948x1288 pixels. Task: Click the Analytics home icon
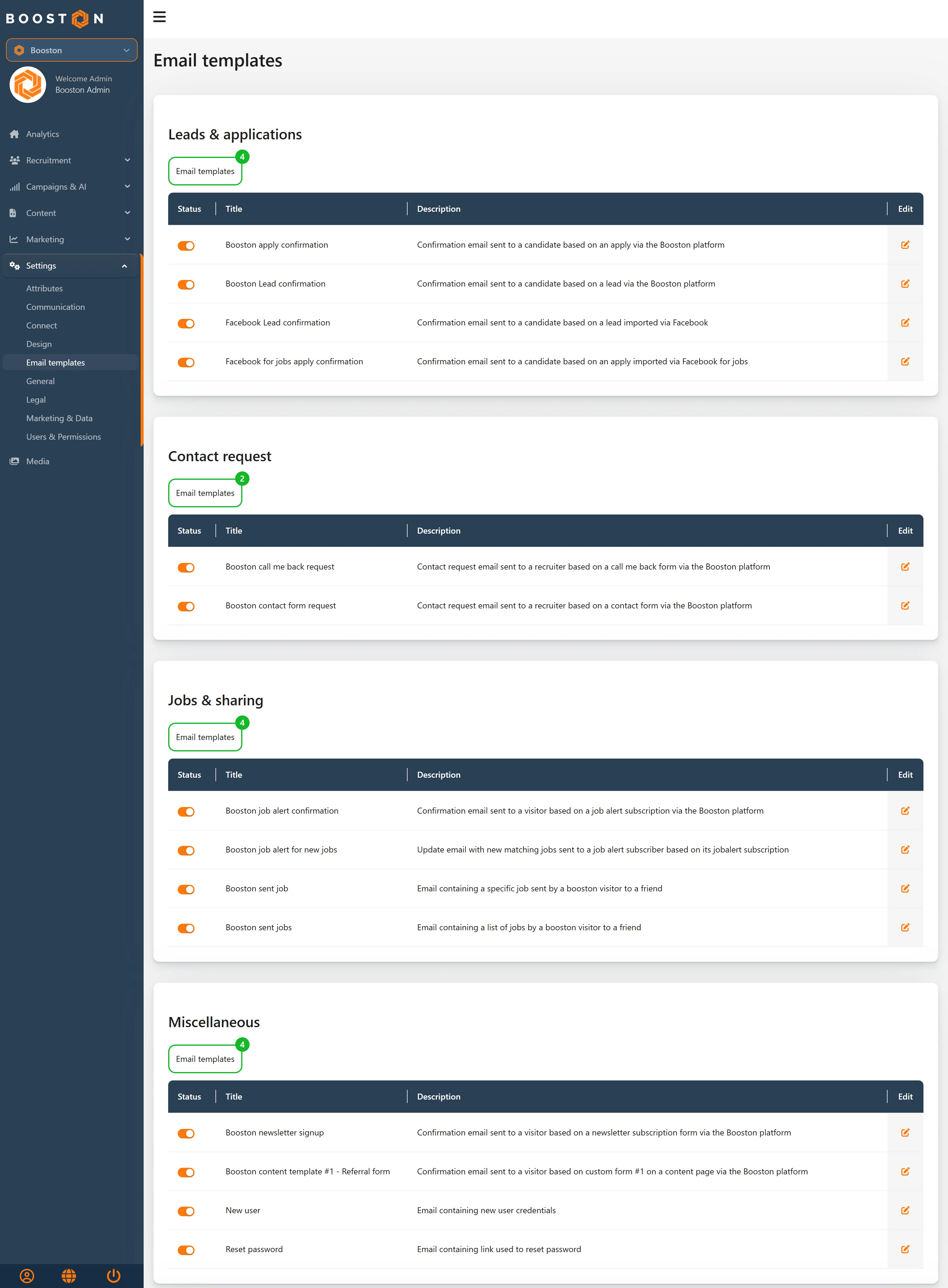pos(14,134)
